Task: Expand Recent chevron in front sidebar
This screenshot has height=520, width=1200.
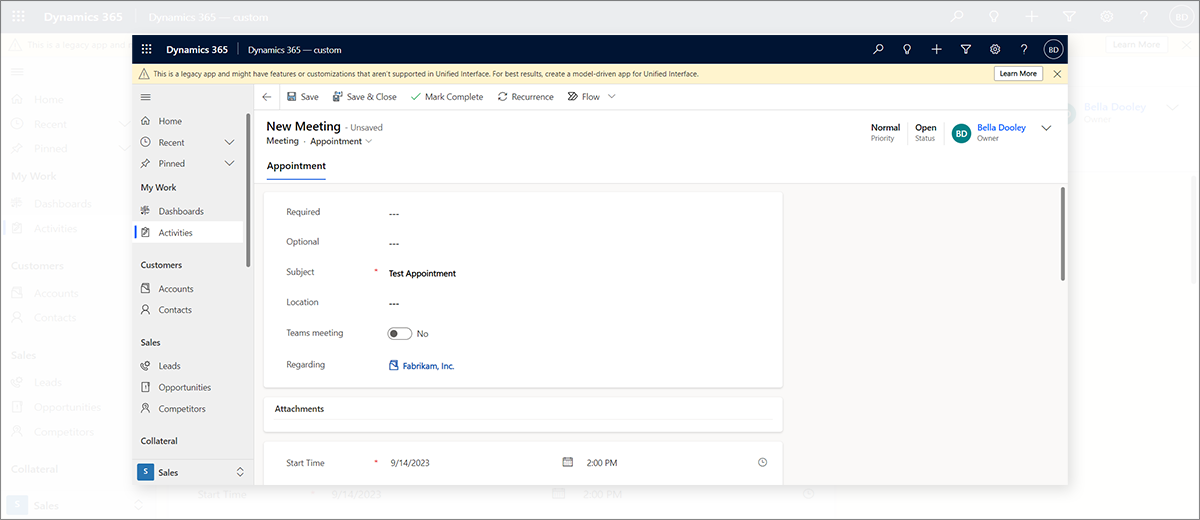Action: tap(230, 142)
